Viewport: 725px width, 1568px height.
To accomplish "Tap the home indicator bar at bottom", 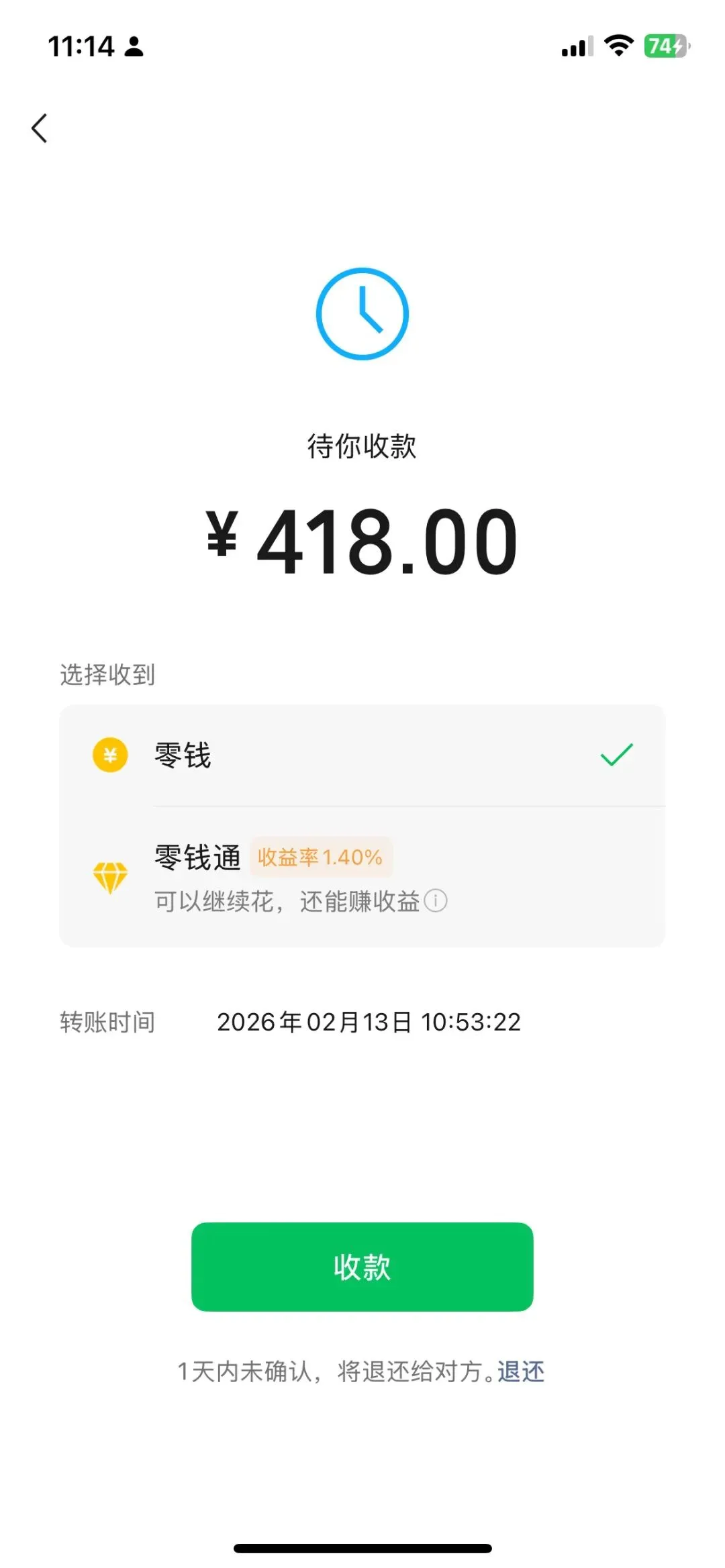I will click(x=362, y=1548).
